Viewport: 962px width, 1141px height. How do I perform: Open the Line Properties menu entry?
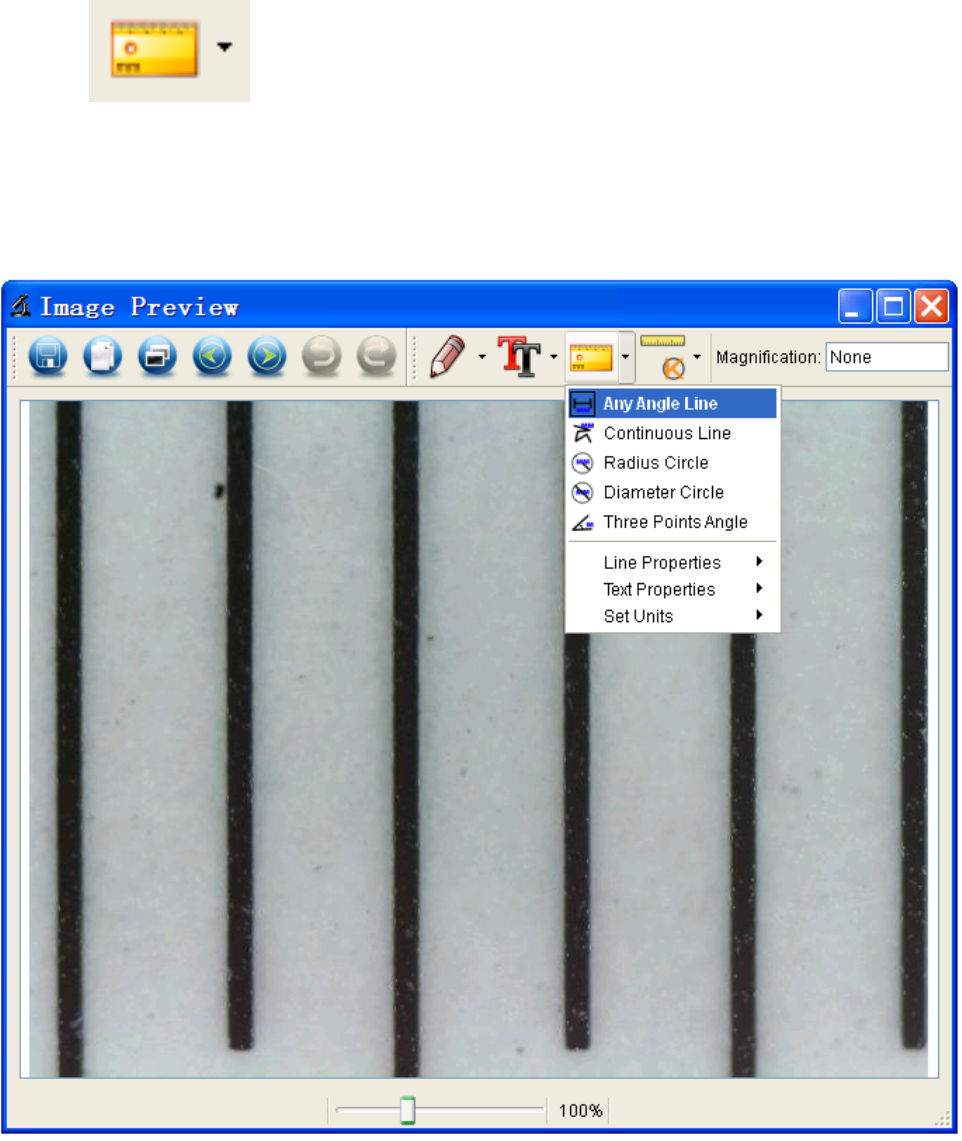pyautogui.click(x=673, y=563)
